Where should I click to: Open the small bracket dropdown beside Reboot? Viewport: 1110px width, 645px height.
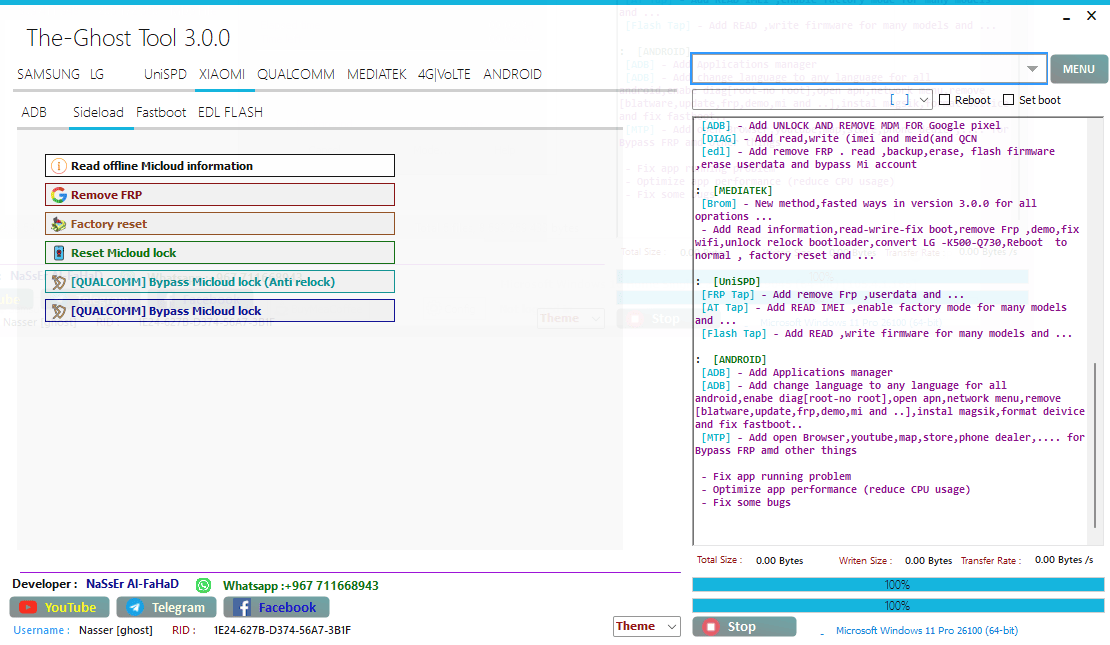[923, 100]
